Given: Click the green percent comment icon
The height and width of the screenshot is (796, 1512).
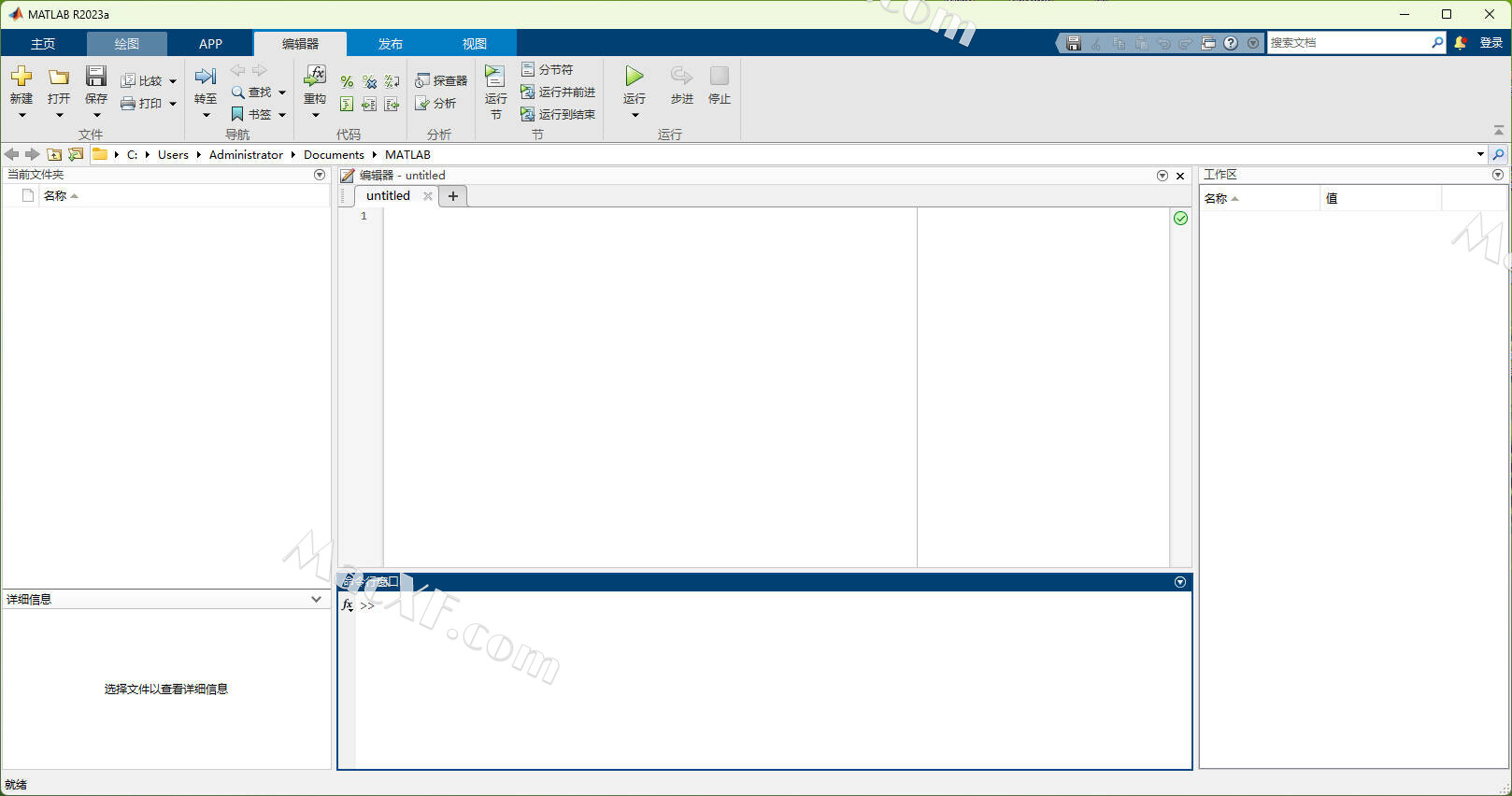Looking at the screenshot, I should pyautogui.click(x=347, y=82).
